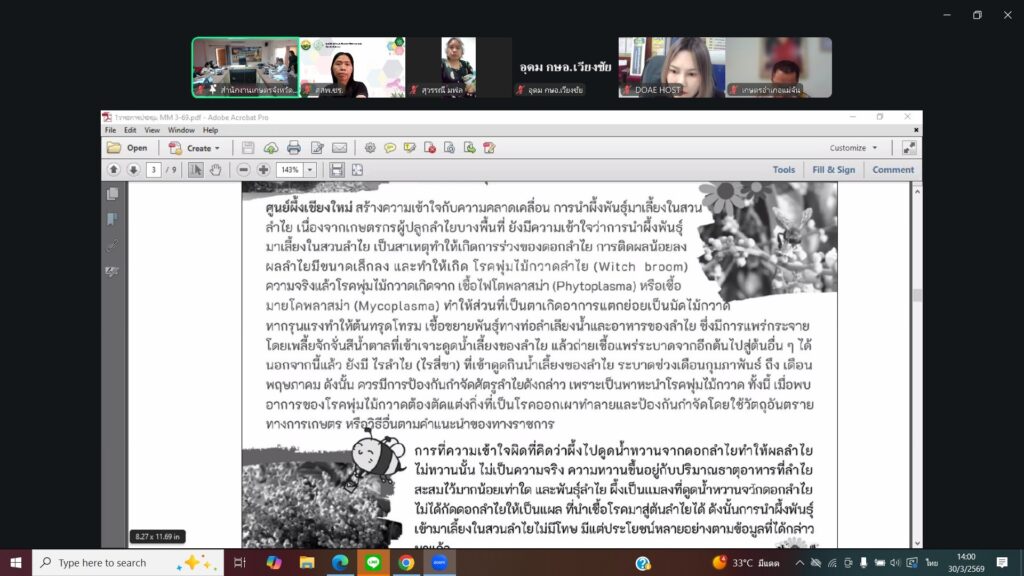The image size is (1024, 576).
Task: Open the View menu
Action: tap(152, 130)
